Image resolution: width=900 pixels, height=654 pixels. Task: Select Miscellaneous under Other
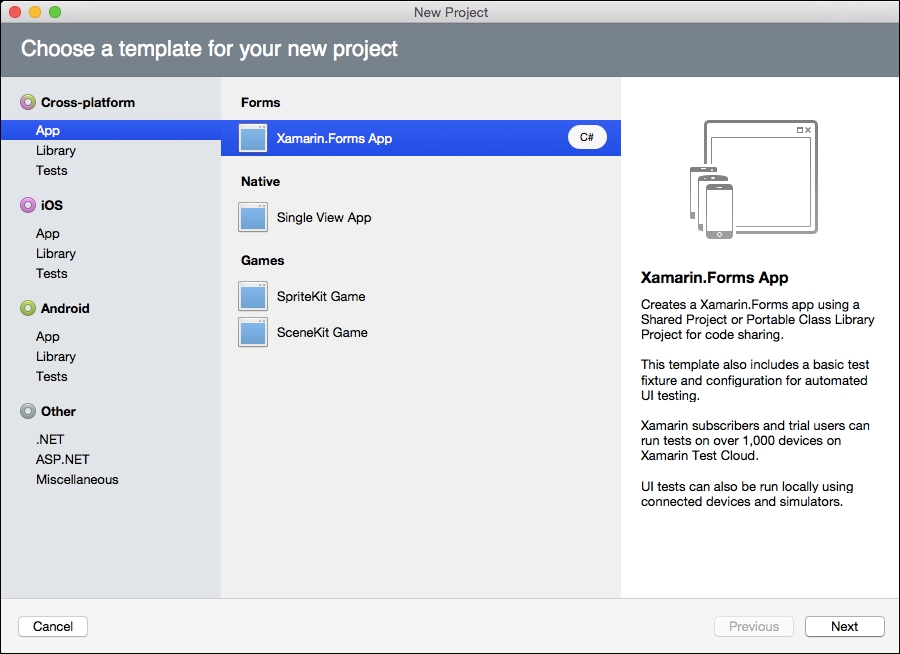click(77, 479)
